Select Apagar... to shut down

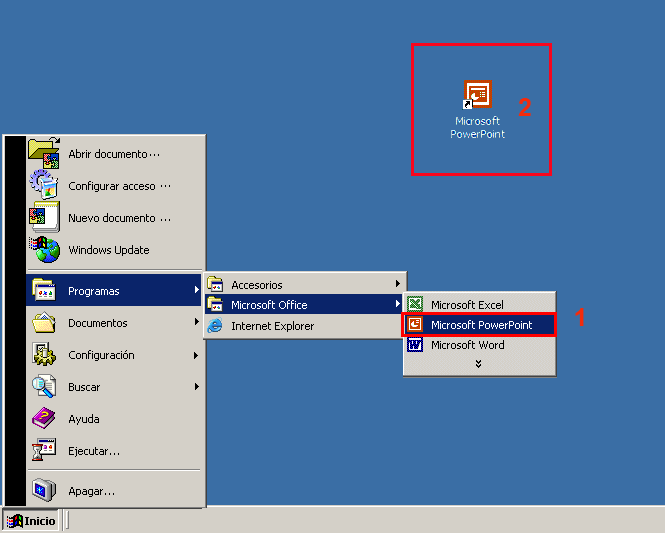[115, 491]
